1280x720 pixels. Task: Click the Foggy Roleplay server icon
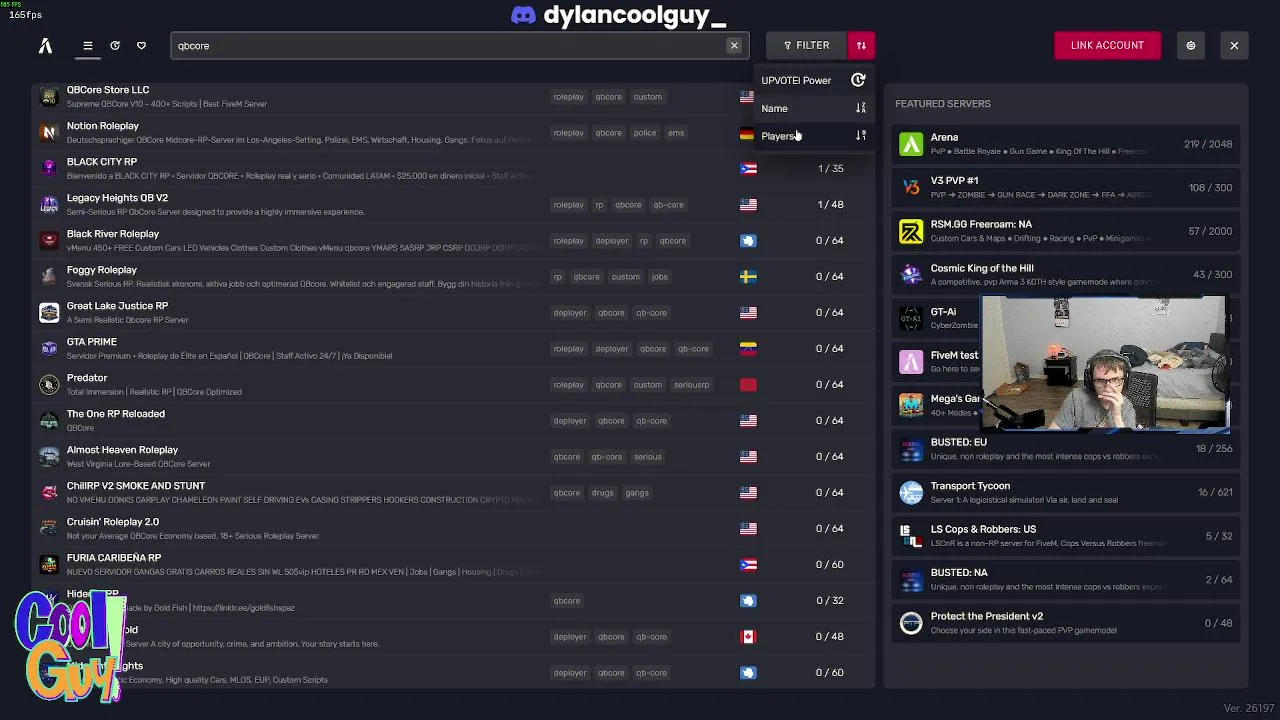pos(49,277)
